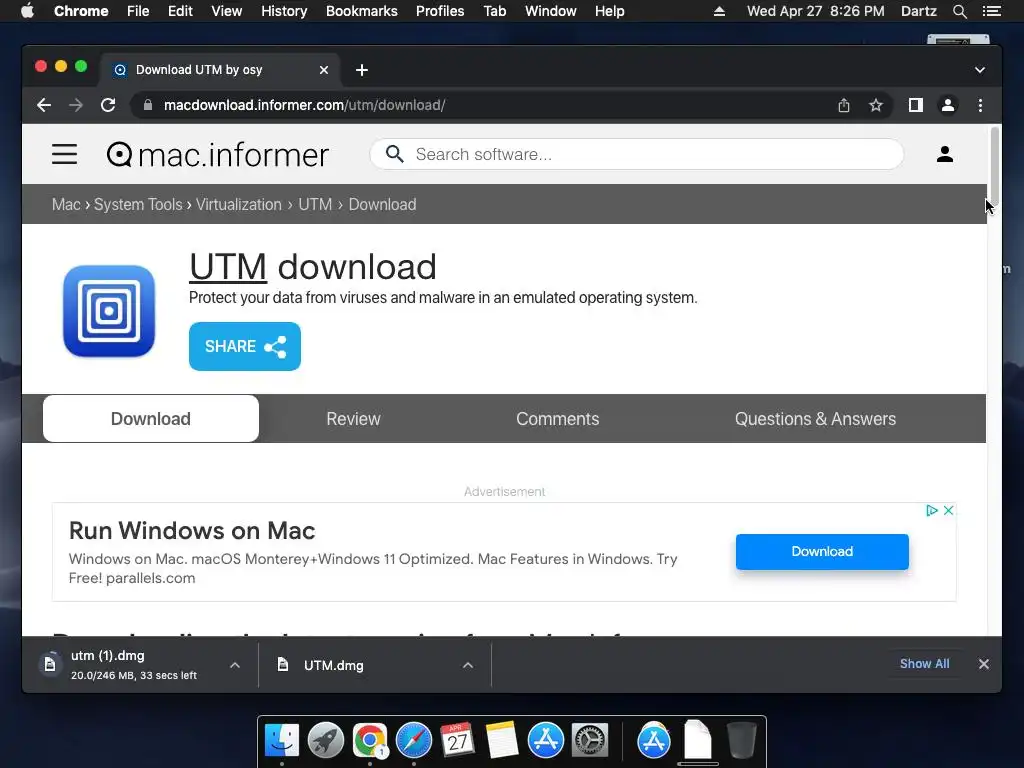Select the Download tab
This screenshot has height=768, width=1024.
click(x=151, y=419)
